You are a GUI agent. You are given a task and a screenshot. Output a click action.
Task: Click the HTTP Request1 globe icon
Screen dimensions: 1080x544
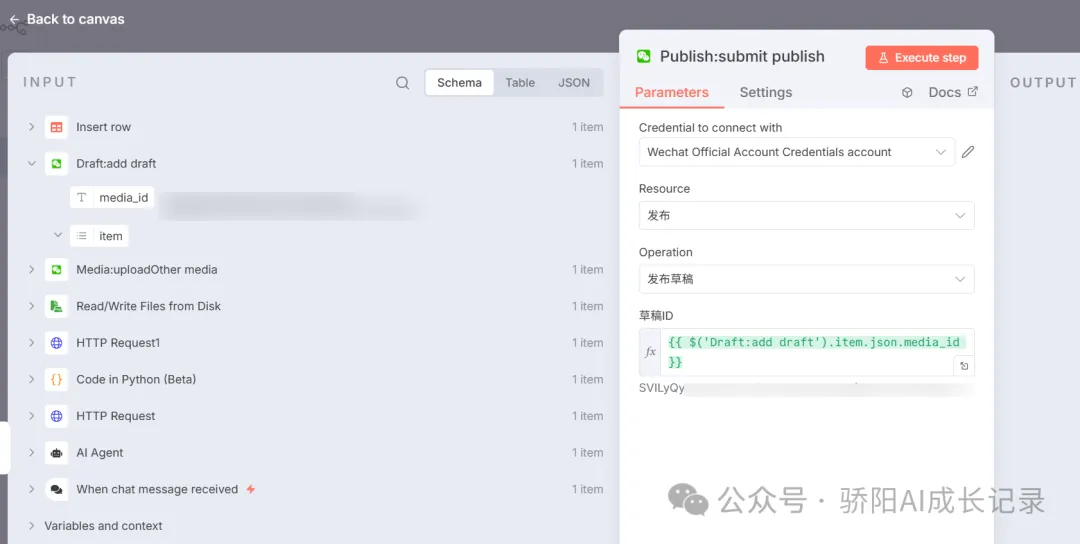tap(56, 342)
